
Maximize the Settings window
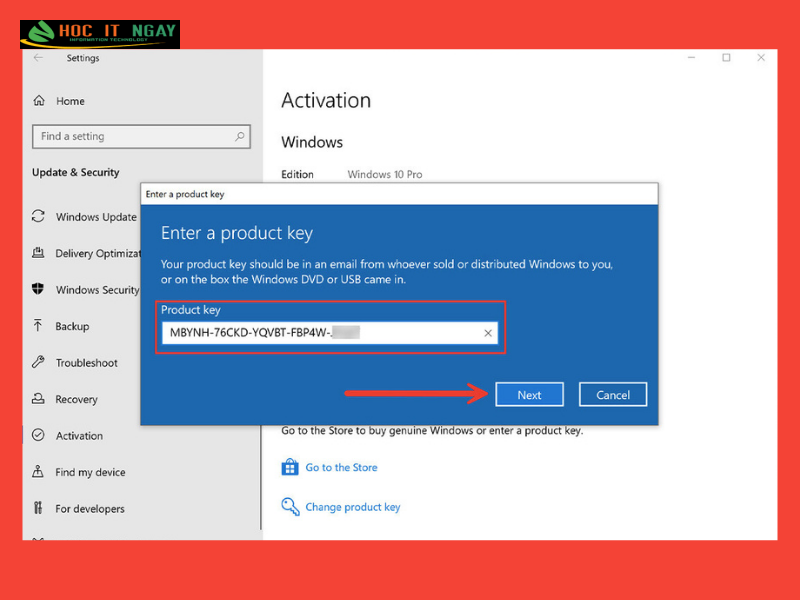(x=726, y=58)
